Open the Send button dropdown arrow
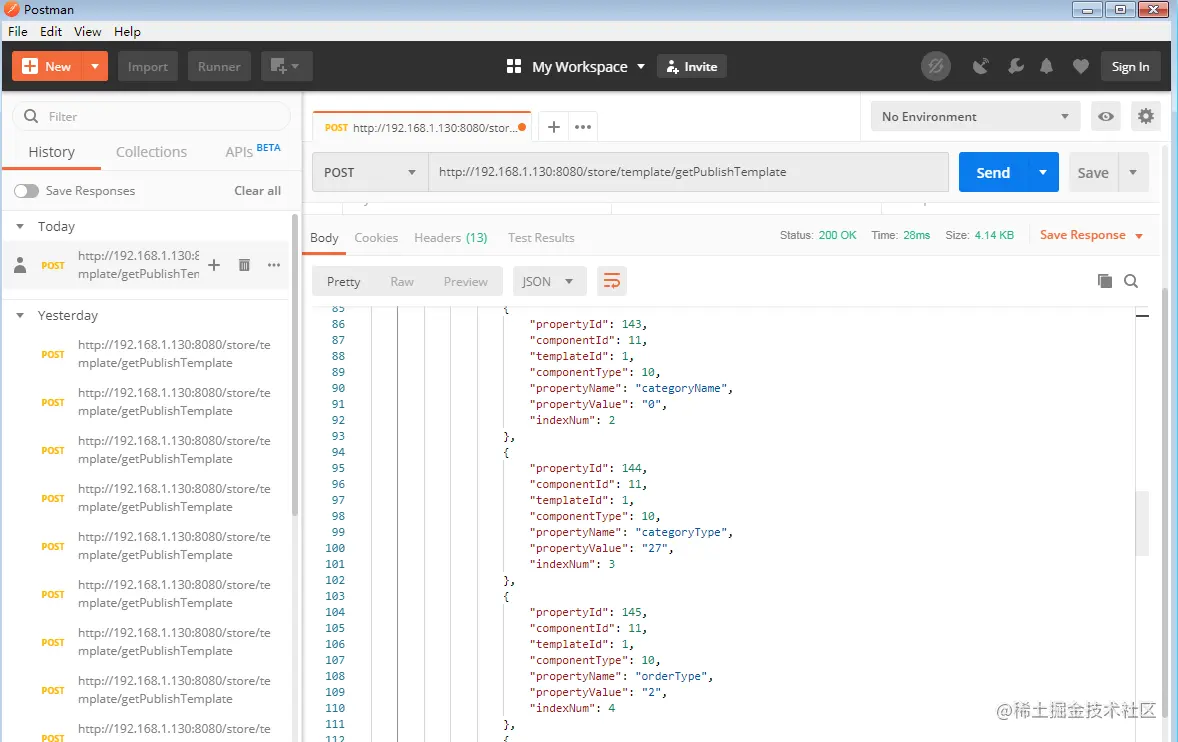 (x=1043, y=172)
